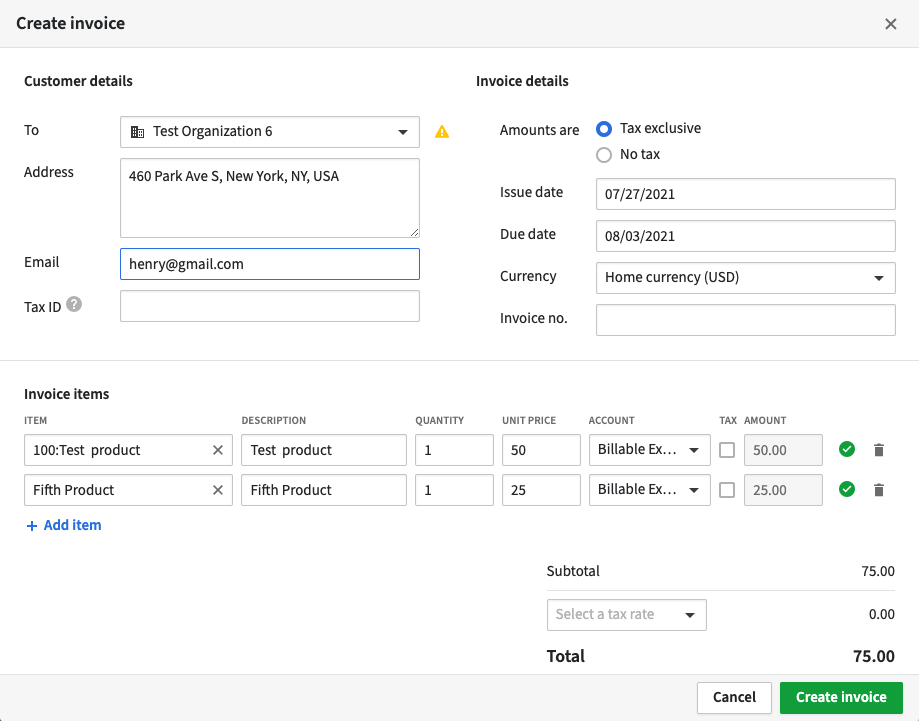Select the No tax radio button
Viewport: 919px width, 721px height.
click(x=605, y=154)
